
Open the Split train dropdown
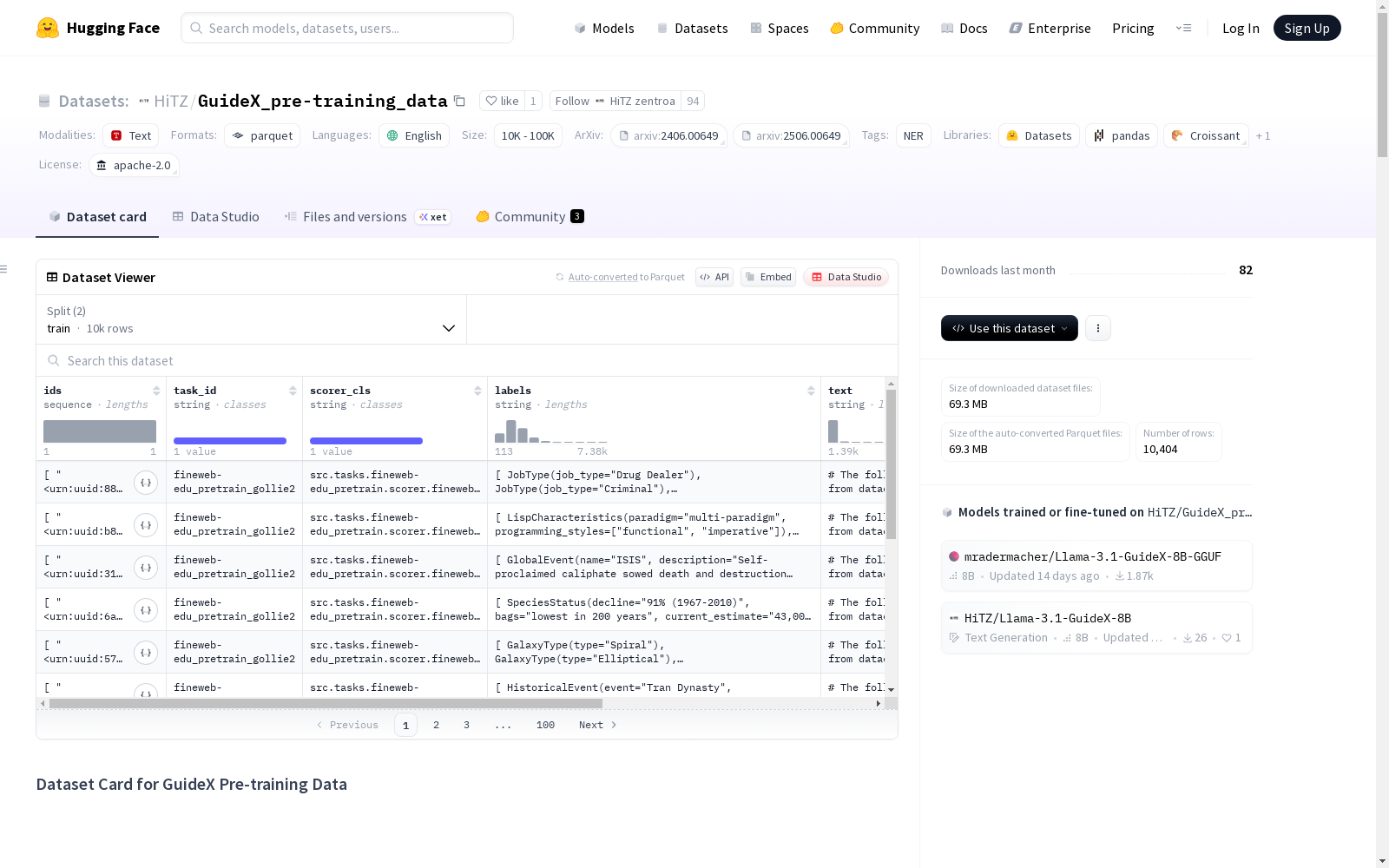click(x=252, y=319)
